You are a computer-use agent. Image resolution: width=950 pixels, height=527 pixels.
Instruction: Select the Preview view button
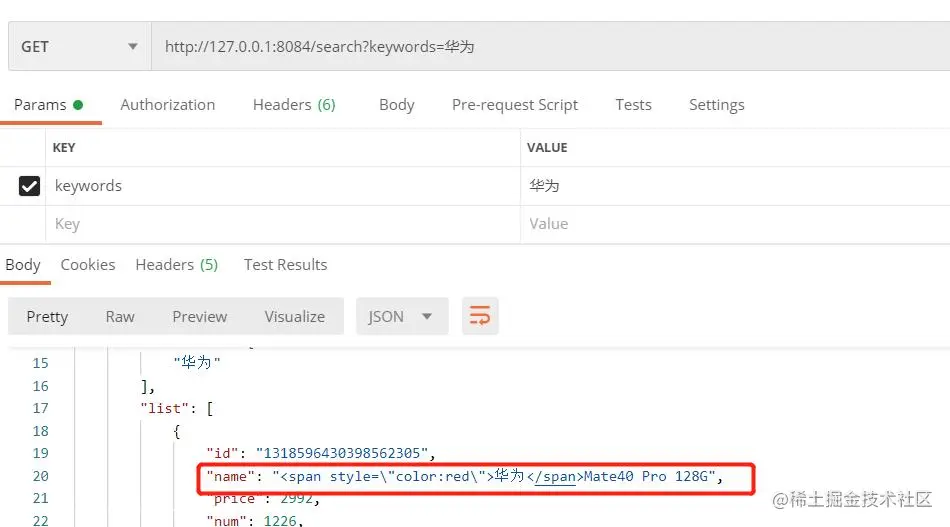(x=199, y=317)
